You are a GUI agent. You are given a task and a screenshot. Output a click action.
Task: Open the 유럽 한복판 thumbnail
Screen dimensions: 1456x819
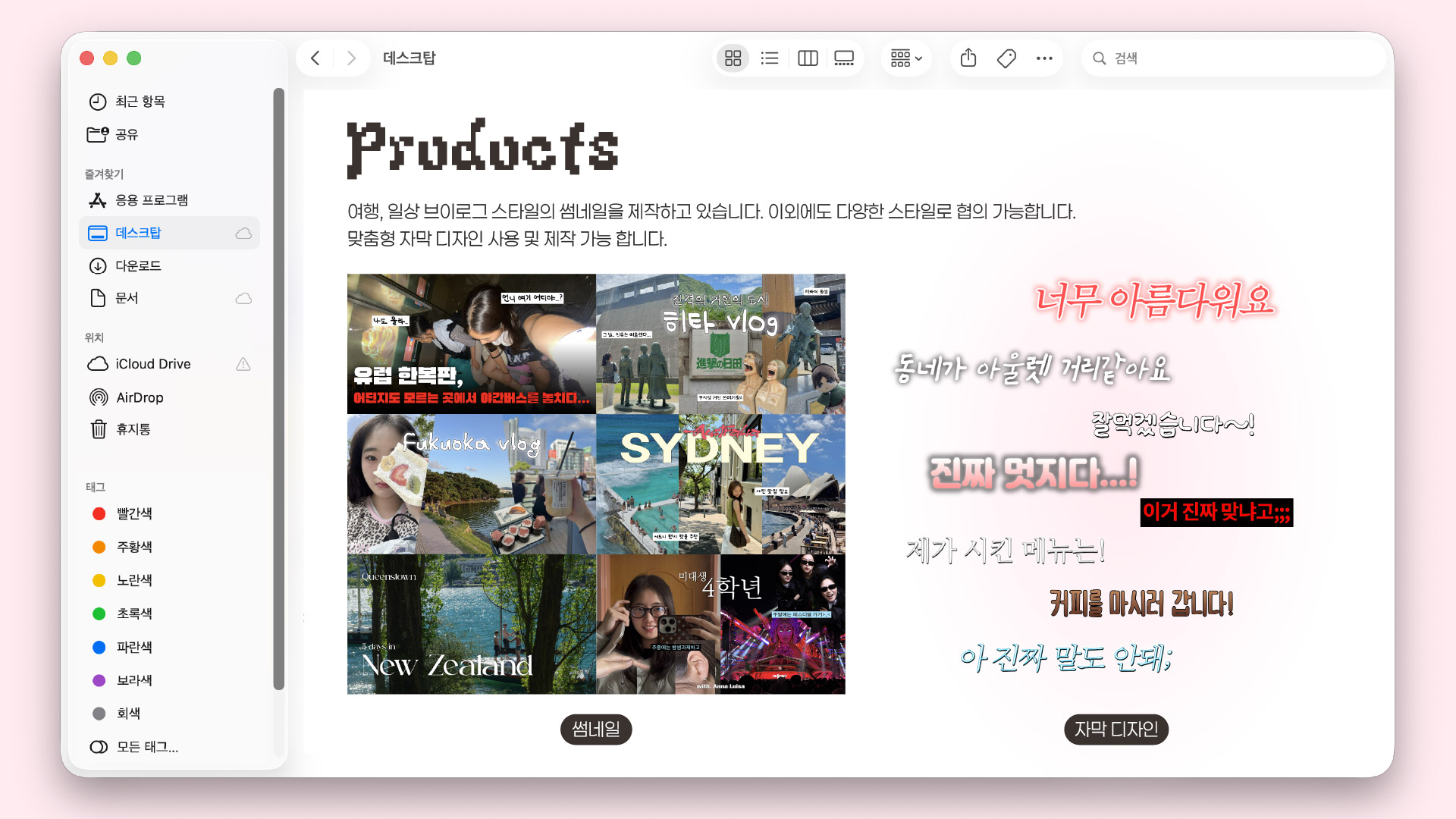click(x=472, y=344)
